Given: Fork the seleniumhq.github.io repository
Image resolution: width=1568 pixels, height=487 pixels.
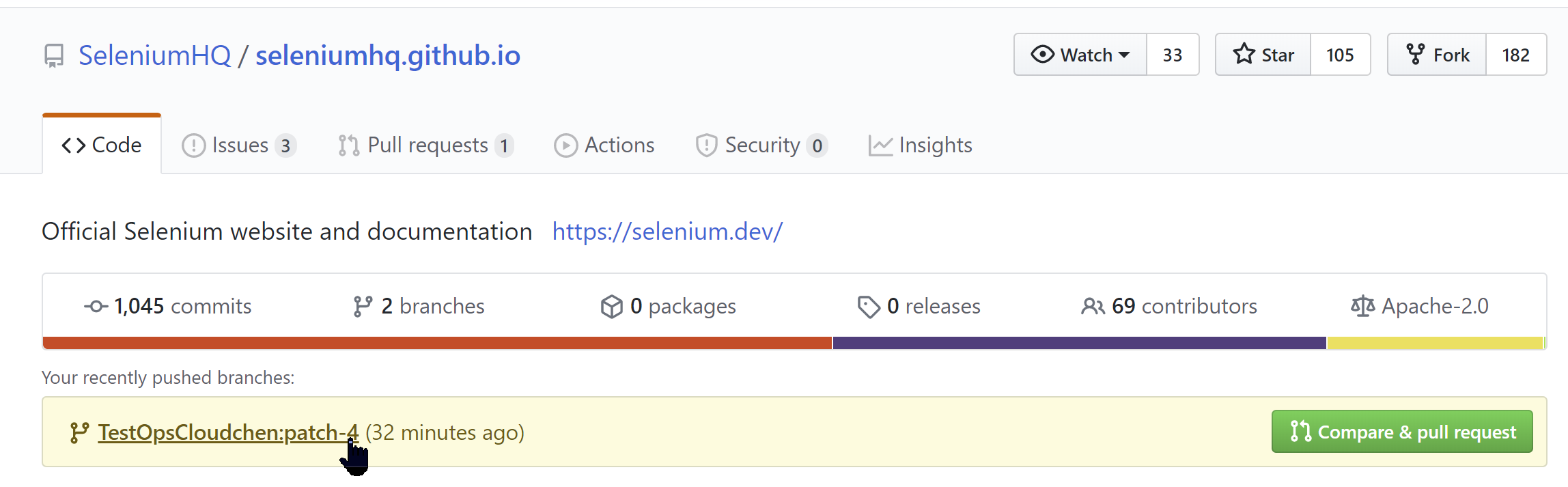Looking at the screenshot, I should (x=1438, y=55).
